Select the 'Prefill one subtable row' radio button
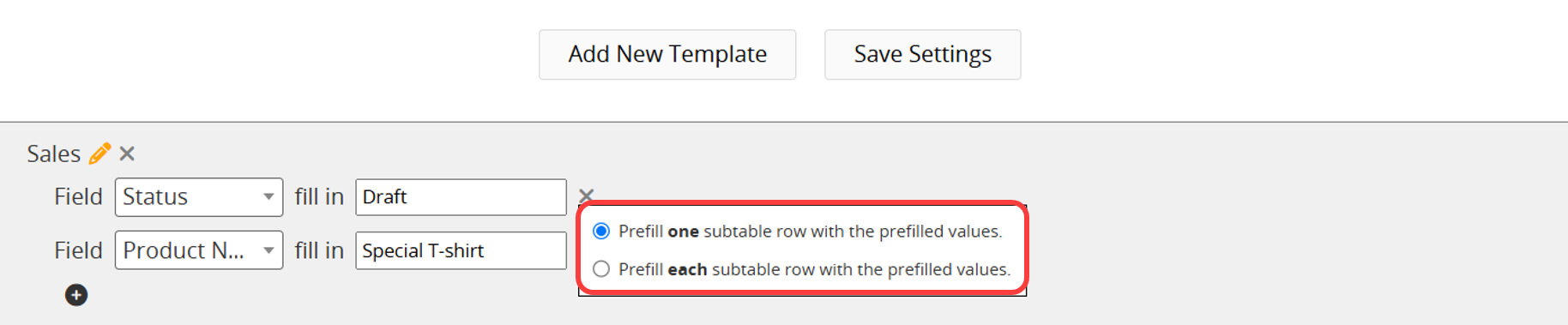The image size is (1568, 325). tap(601, 231)
